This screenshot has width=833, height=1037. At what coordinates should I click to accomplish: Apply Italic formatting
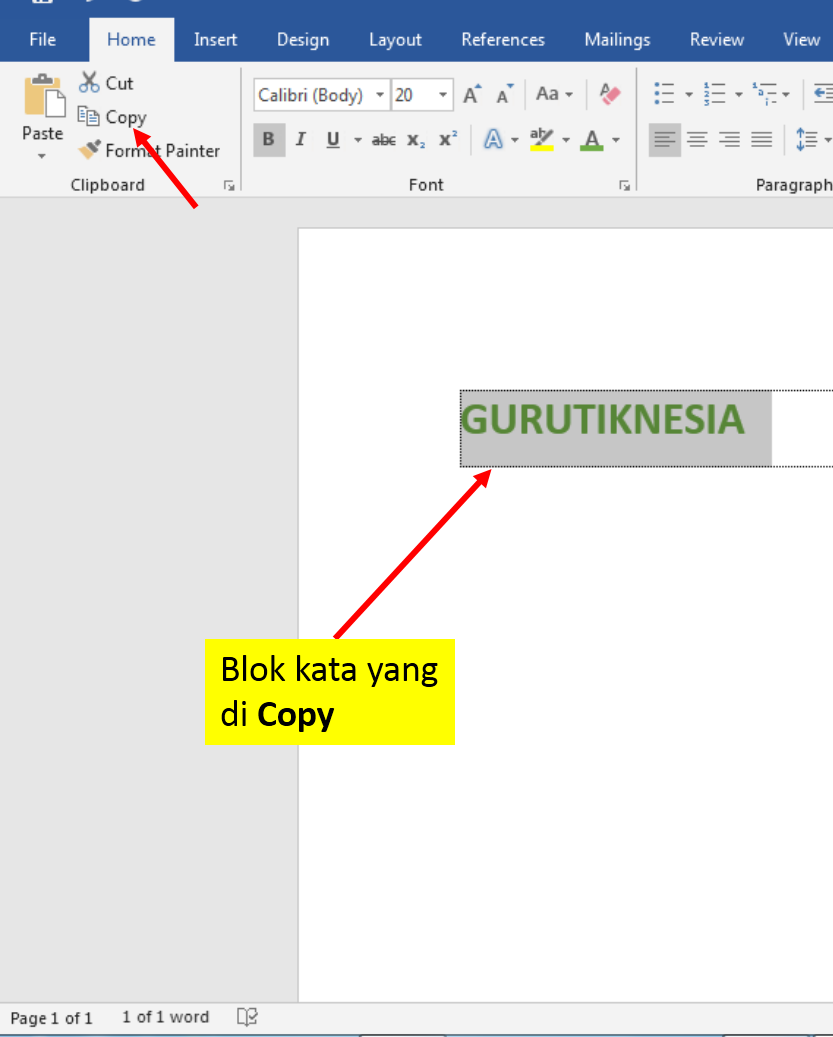click(x=300, y=139)
